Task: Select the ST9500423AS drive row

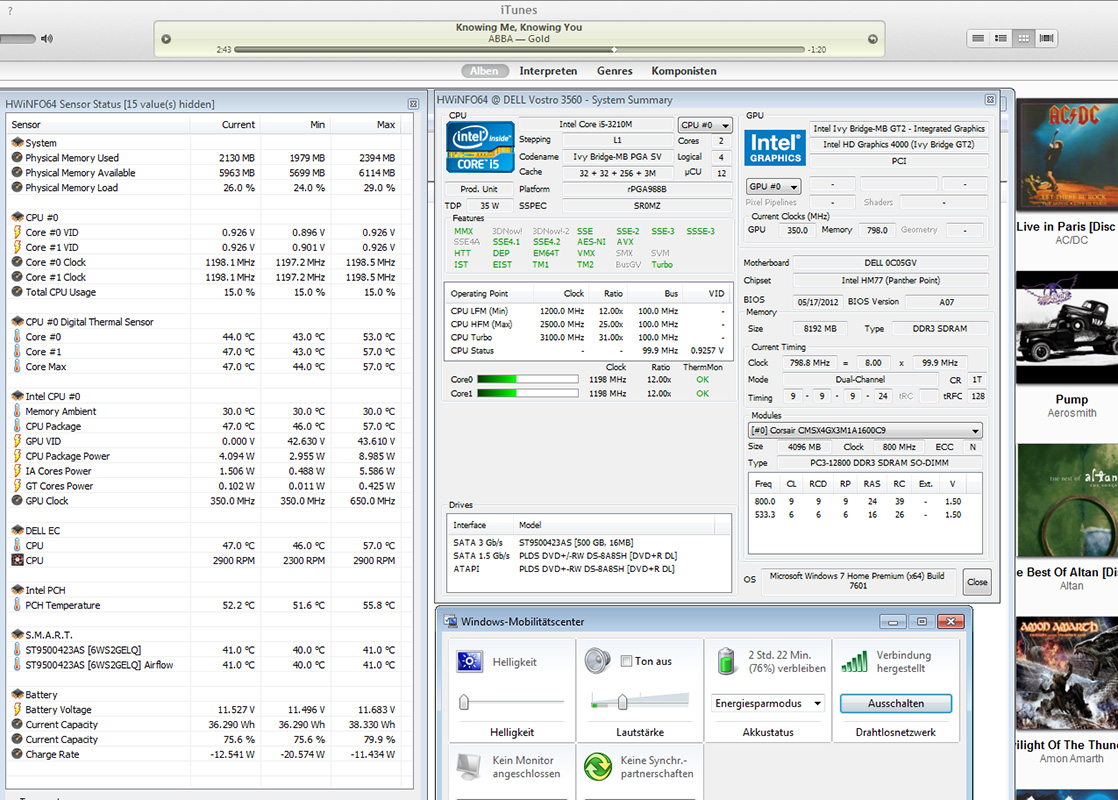Action: (588, 543)
